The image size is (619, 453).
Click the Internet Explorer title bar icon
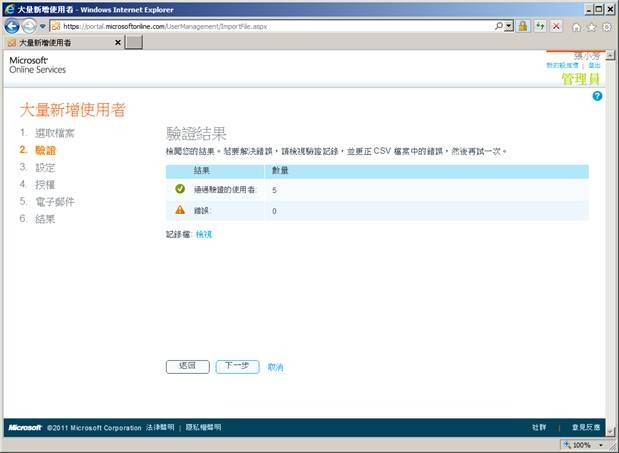[9, 9]
